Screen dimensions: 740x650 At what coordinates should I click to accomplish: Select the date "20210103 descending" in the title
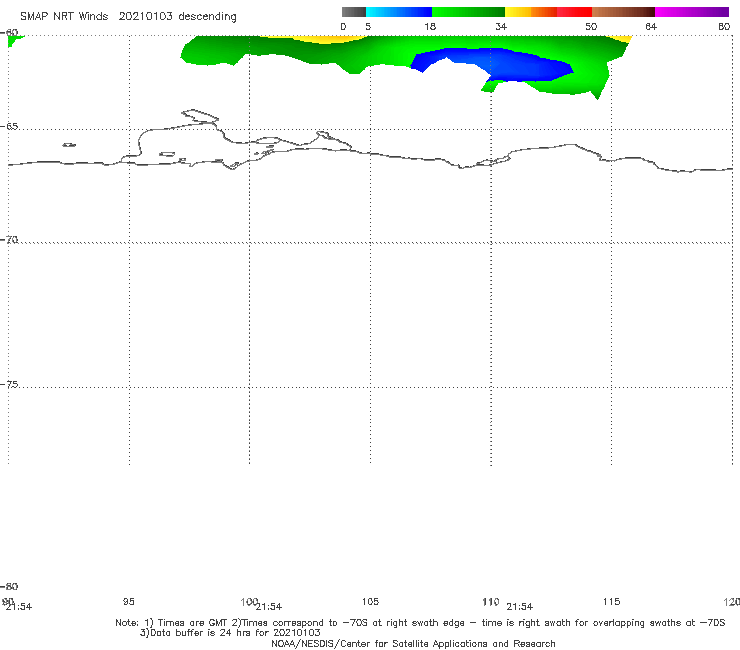click(x=177, y=17)
